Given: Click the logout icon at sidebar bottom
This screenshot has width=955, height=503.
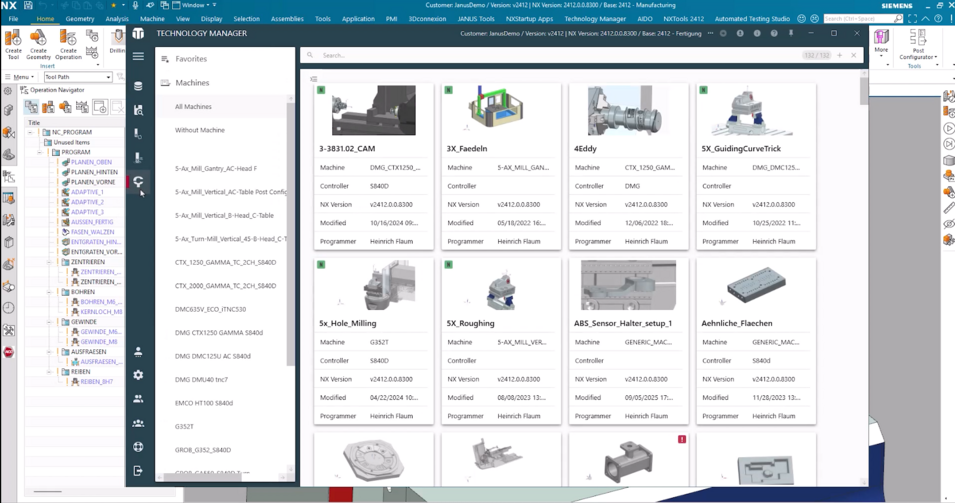Looking at the screenshot, I should 138,471.
